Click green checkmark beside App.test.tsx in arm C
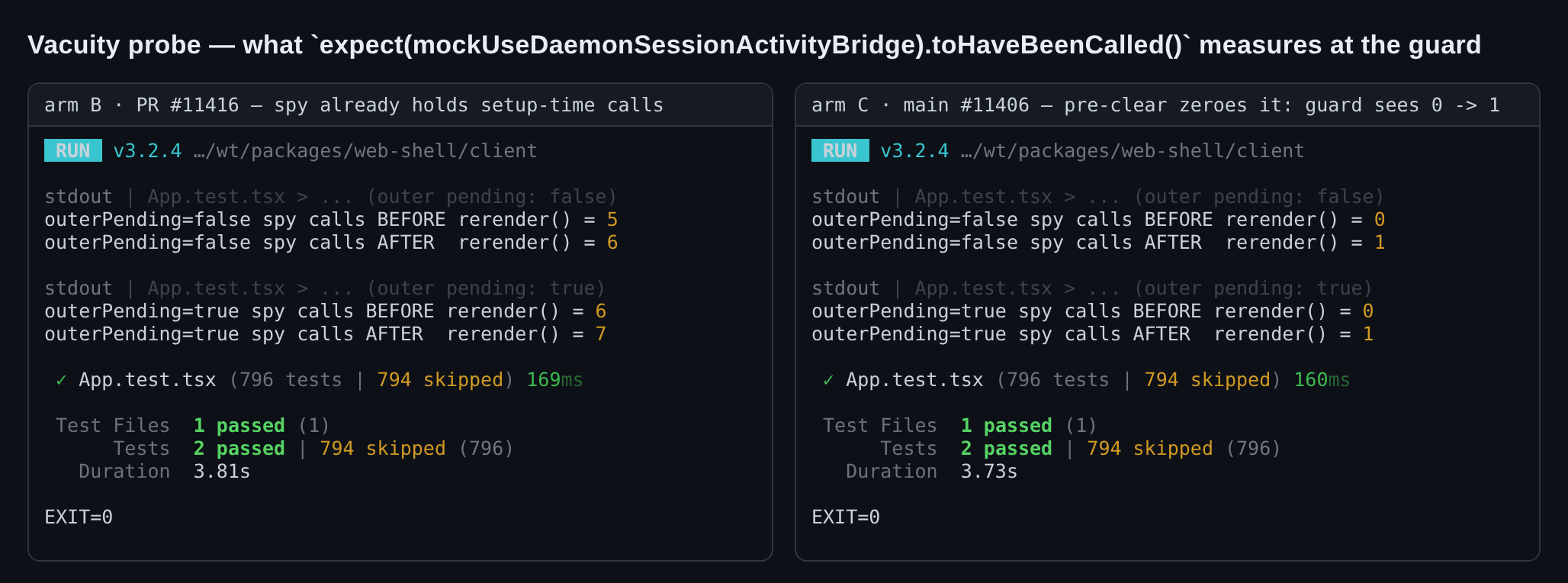The height and width of the screenshot is (583, 1568). 828,380
